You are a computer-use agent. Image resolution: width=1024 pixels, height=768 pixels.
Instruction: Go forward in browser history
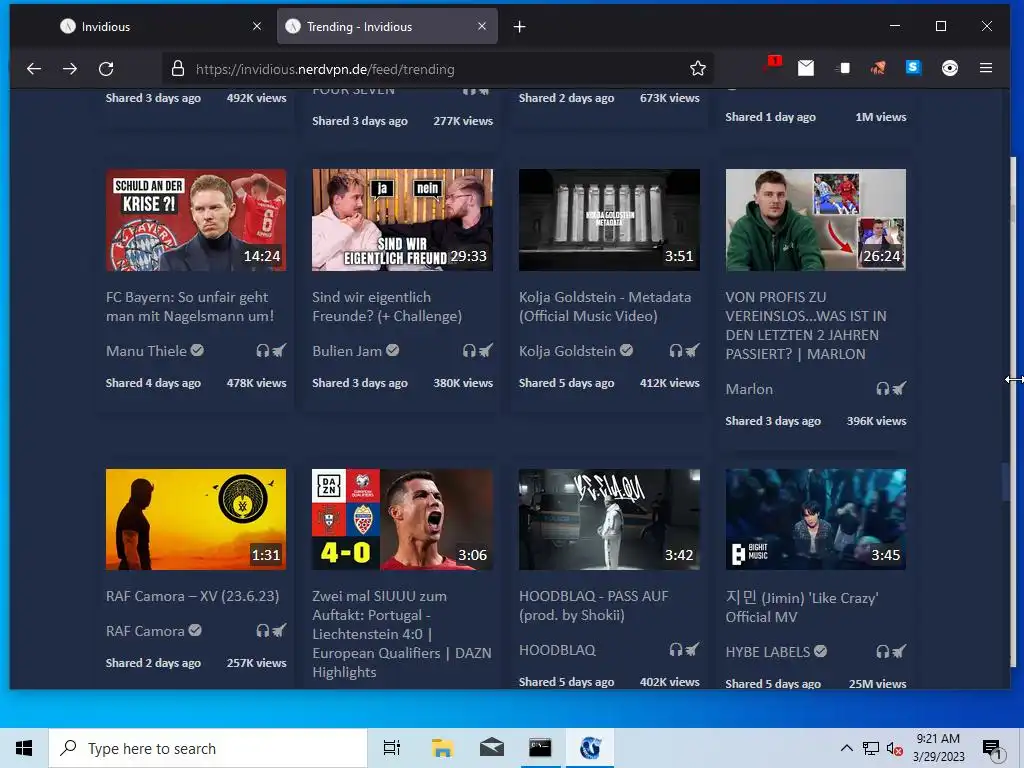(70, 69)
